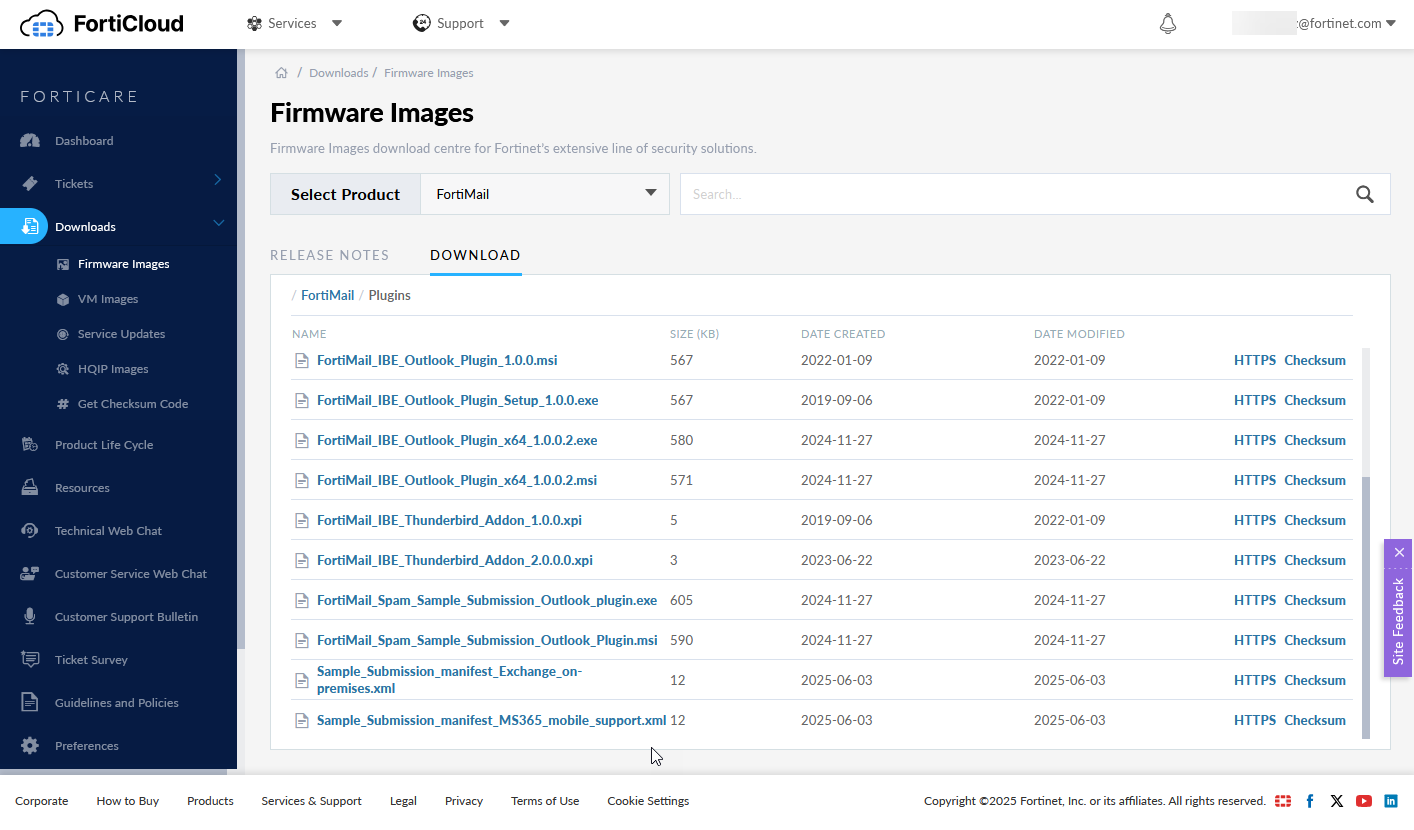Click the search magnifier icon
This screenshot has height=830, width=1414.
click(1364, 194)
